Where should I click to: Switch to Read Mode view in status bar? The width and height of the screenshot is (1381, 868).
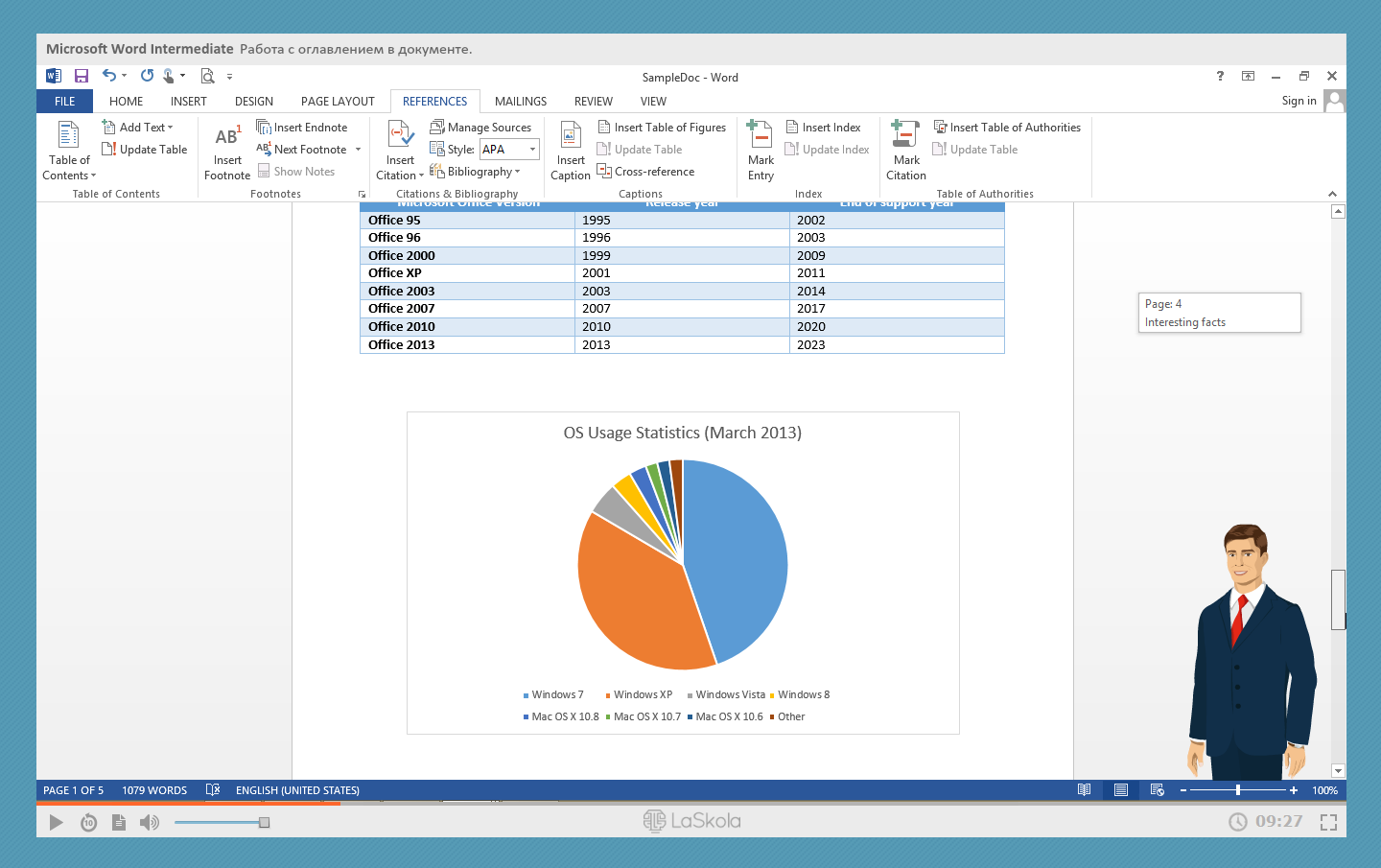tap(1084, 790)
